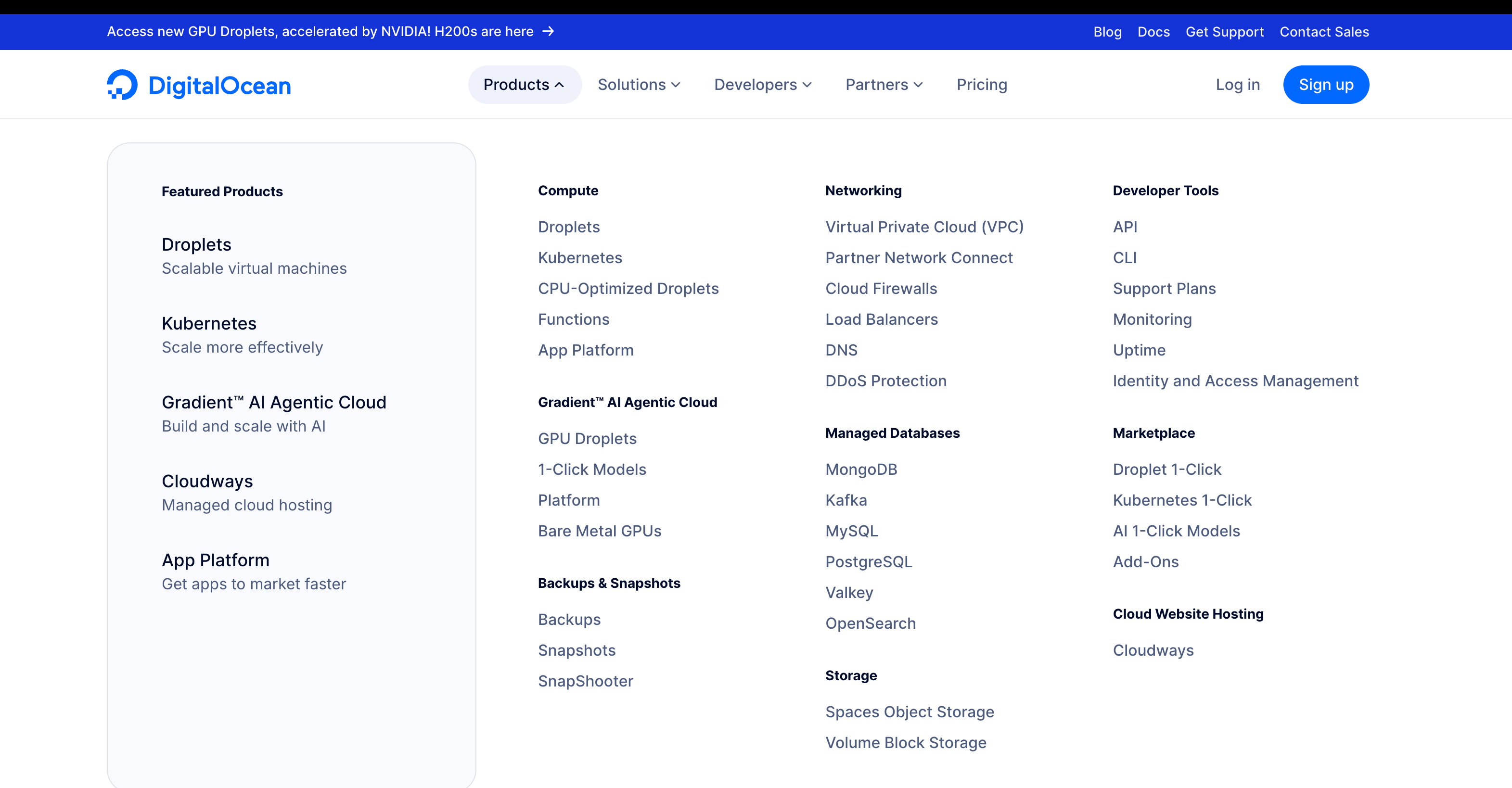Open Identity and Access Management

pyautogui.click(x=1236, y=381)
